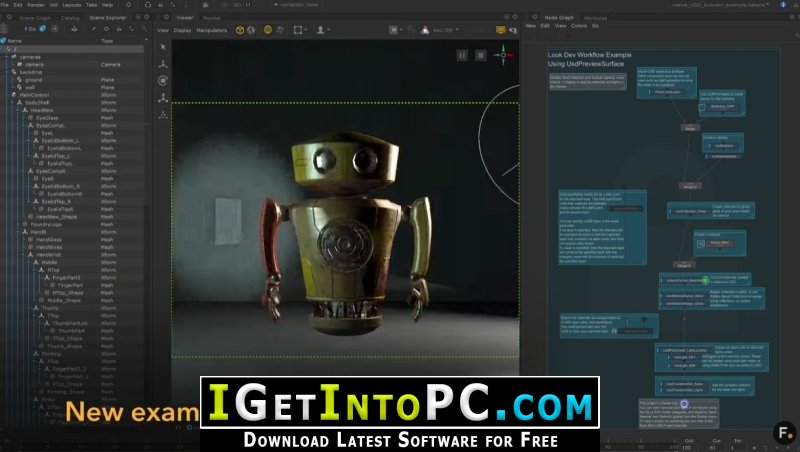This screenshot has height=452, width=800.
Task: Open the Node Graph Colors menu
Action: pos(579,26)
